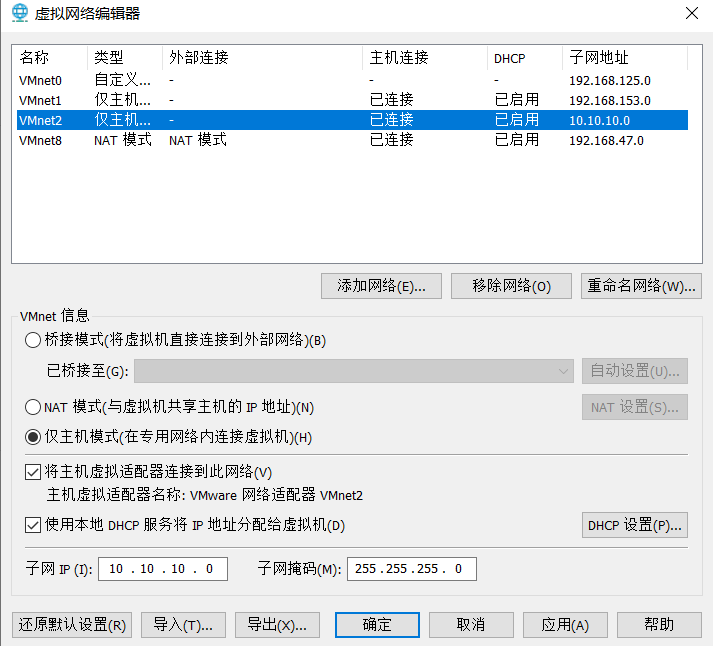Sort by 主机连接 column header
Viewport: 713px width, 646px height.
pyautogui.click(x=425, y=58)
